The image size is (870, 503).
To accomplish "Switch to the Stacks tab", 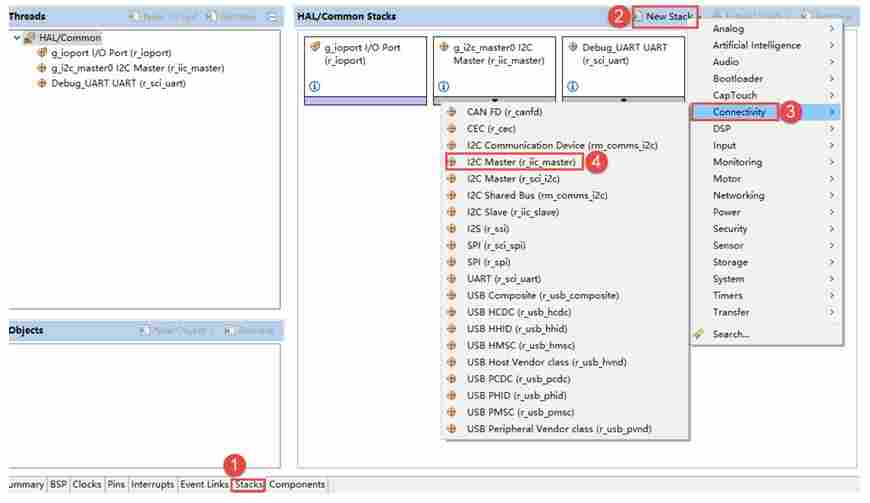I will 249,485.
